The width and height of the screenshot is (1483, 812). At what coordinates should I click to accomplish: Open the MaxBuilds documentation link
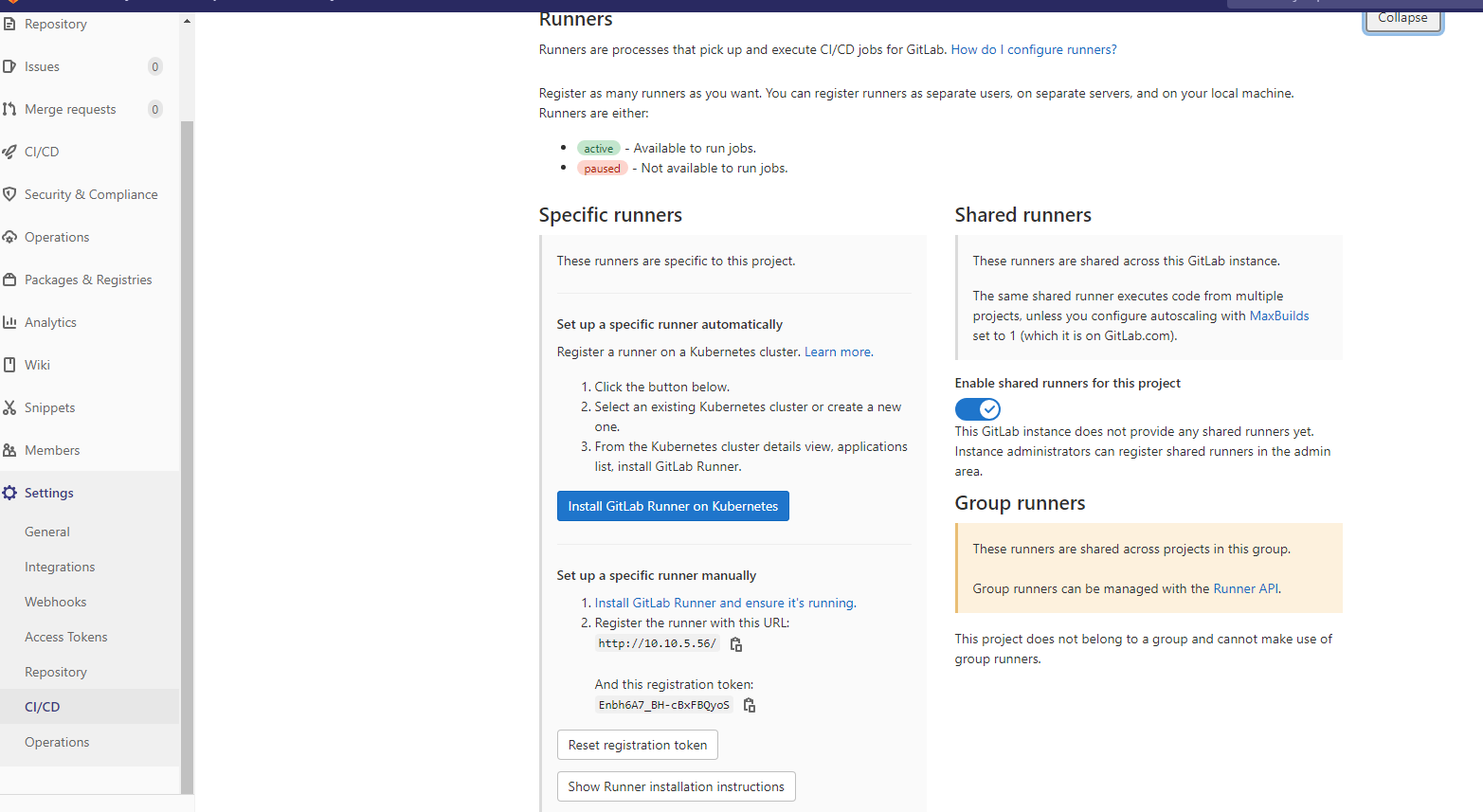coord(1278,316)
